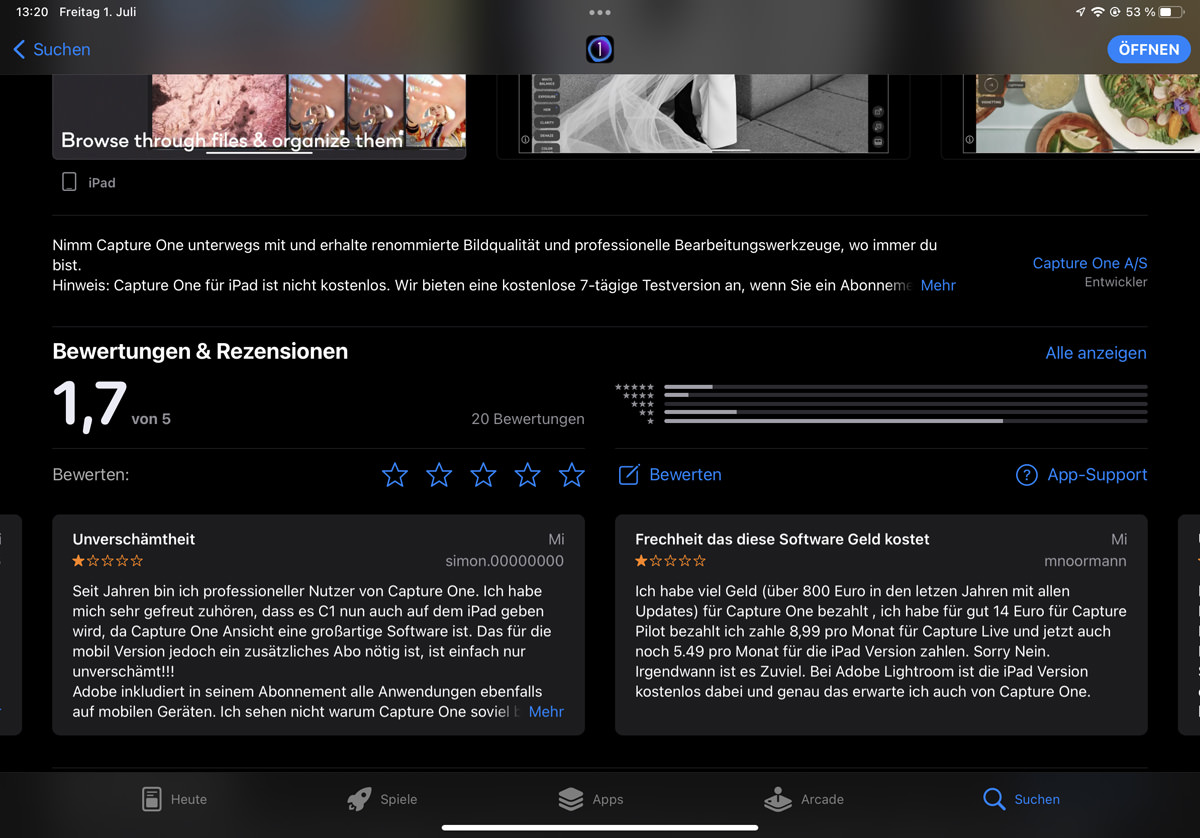Open the 'Unverschämtheit' review card title
Viewport: 1200px width, 838px height.
coord(134,539)
